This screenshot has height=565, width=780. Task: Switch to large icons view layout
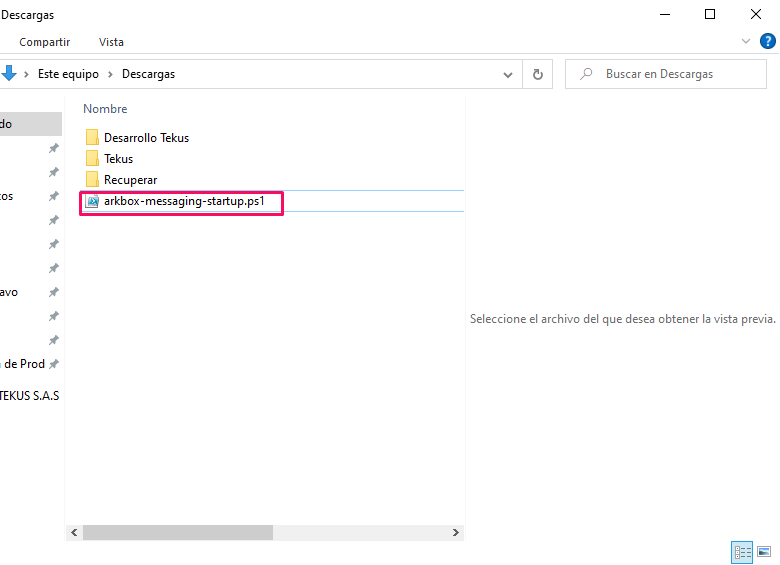(764, 551)
